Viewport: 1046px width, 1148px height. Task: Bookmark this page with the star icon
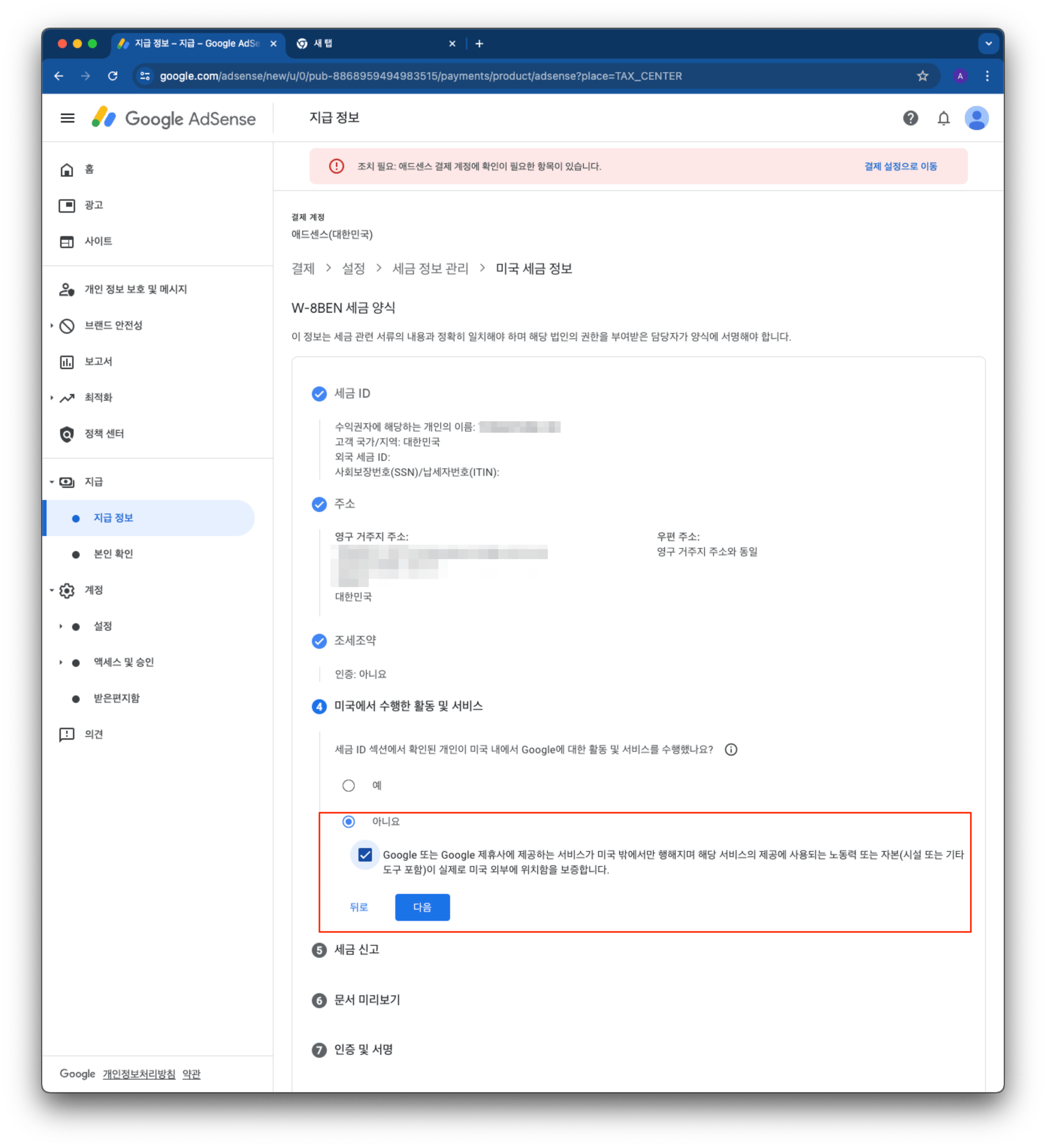point(922,76)
